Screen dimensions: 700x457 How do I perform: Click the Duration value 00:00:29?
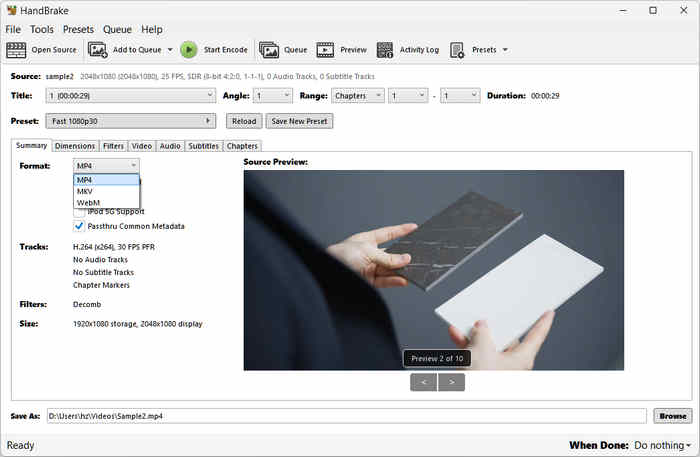(x=545, y=96)
